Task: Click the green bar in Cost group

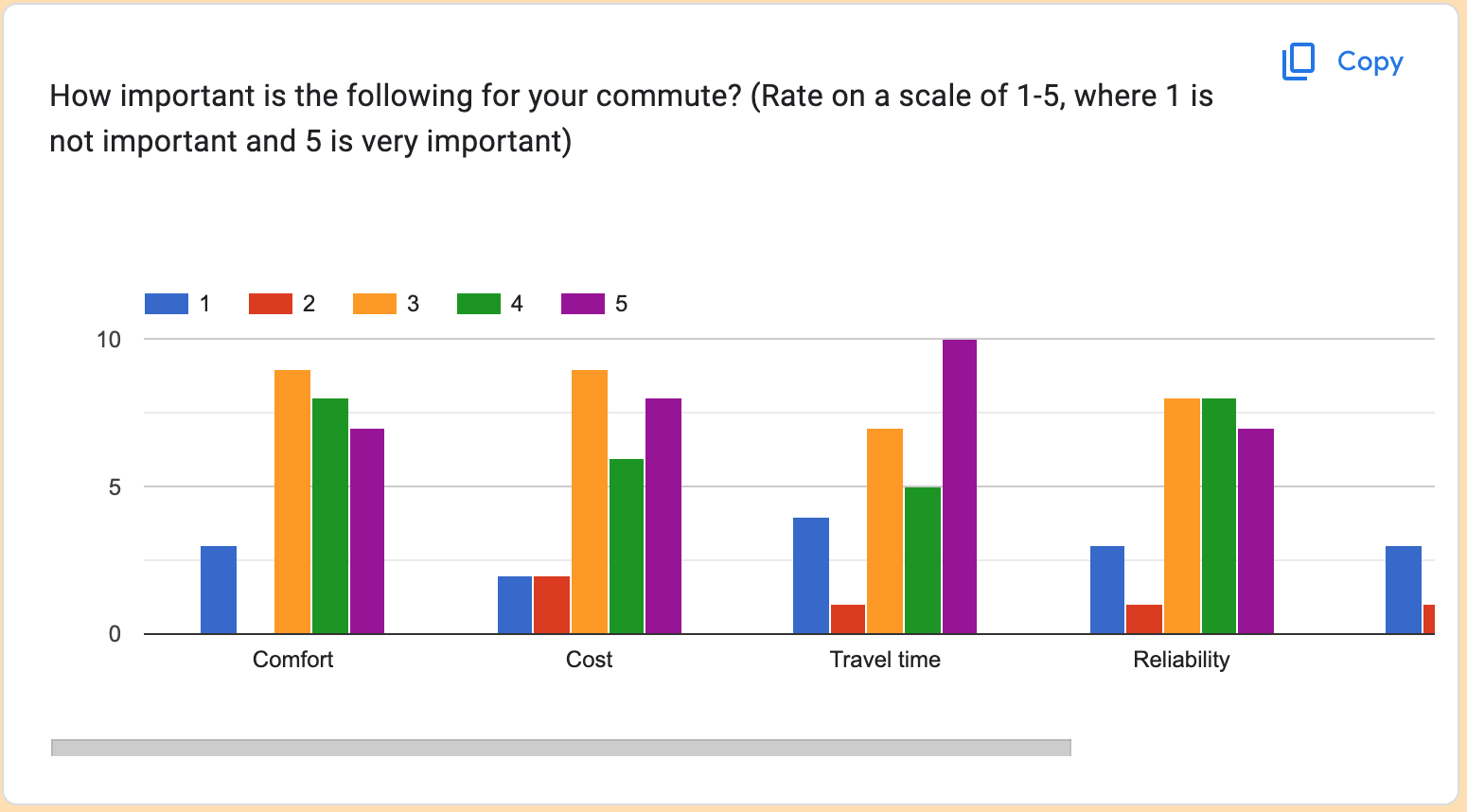Action: coord(627,546)
